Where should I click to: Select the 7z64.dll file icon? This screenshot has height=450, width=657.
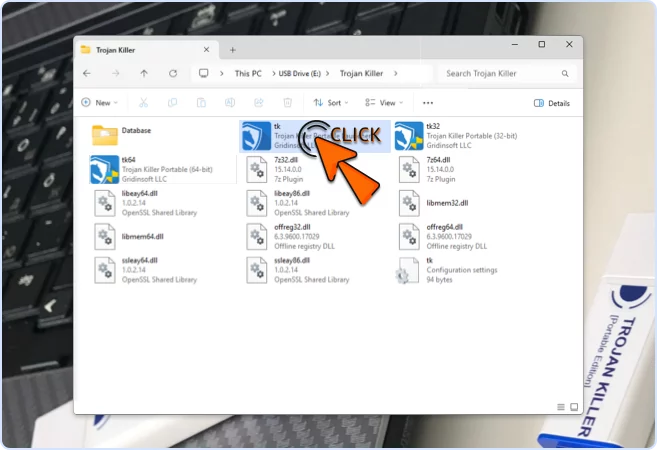click(x=409, y=169)
